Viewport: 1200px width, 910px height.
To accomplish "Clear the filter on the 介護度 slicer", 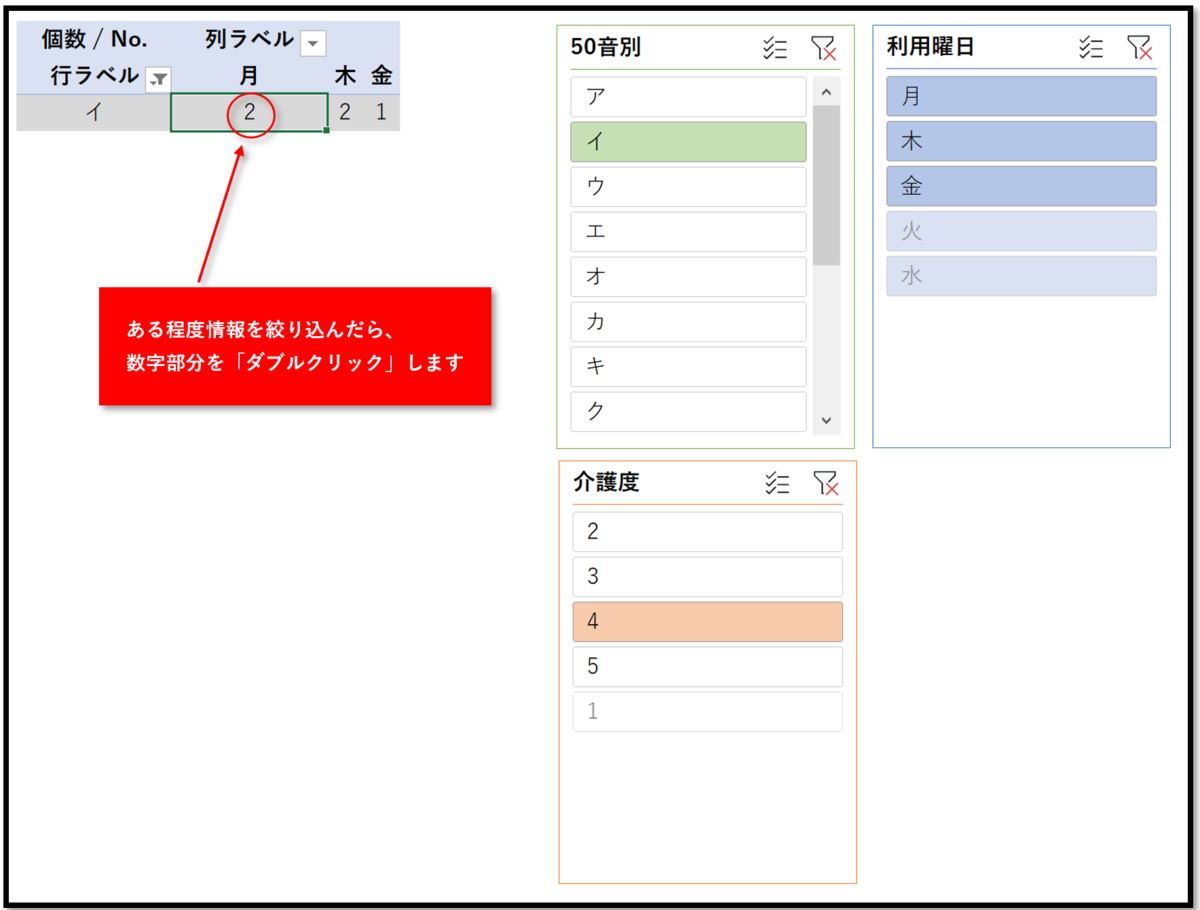I will 826,483.
